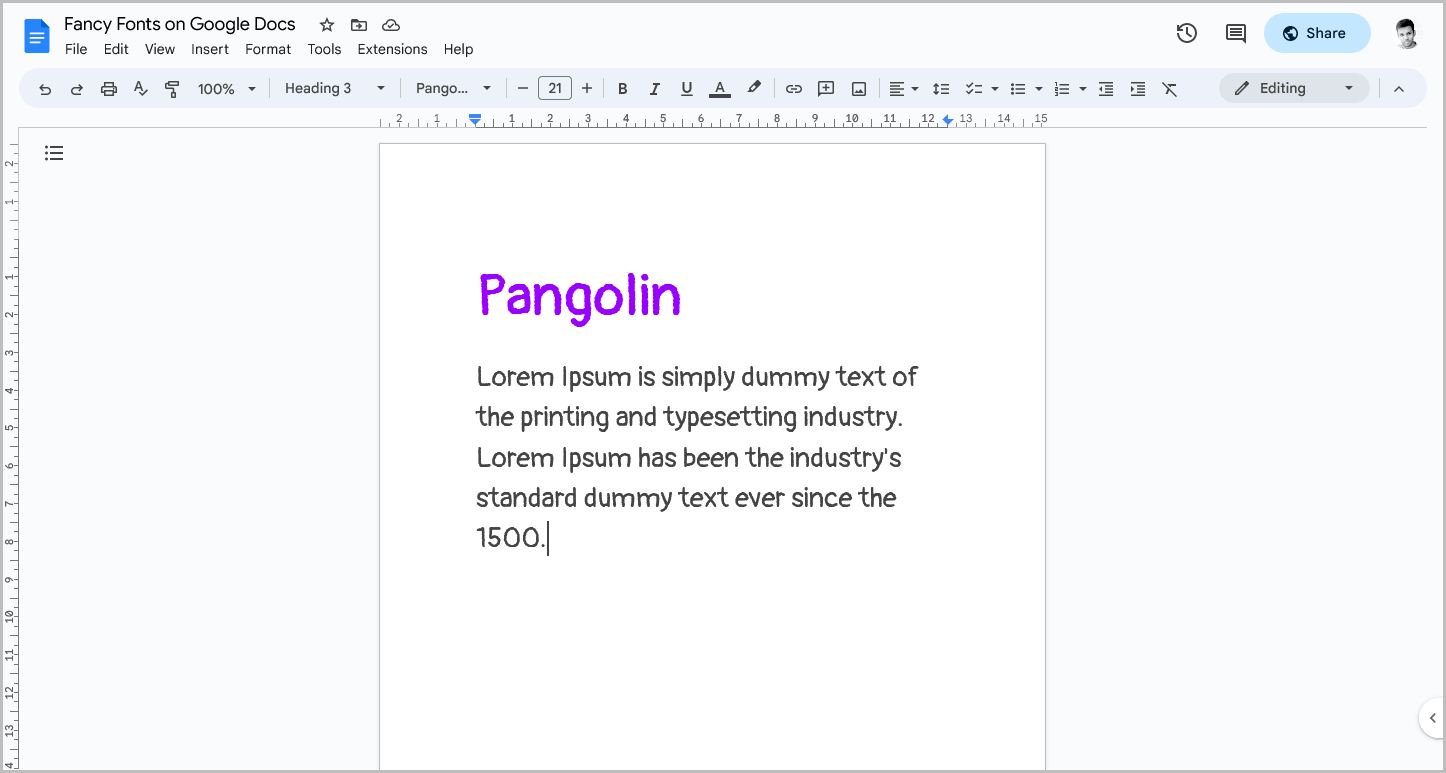1446x773 pixels.
Task: Toggle underline formatting
Action: pos(686,89)
